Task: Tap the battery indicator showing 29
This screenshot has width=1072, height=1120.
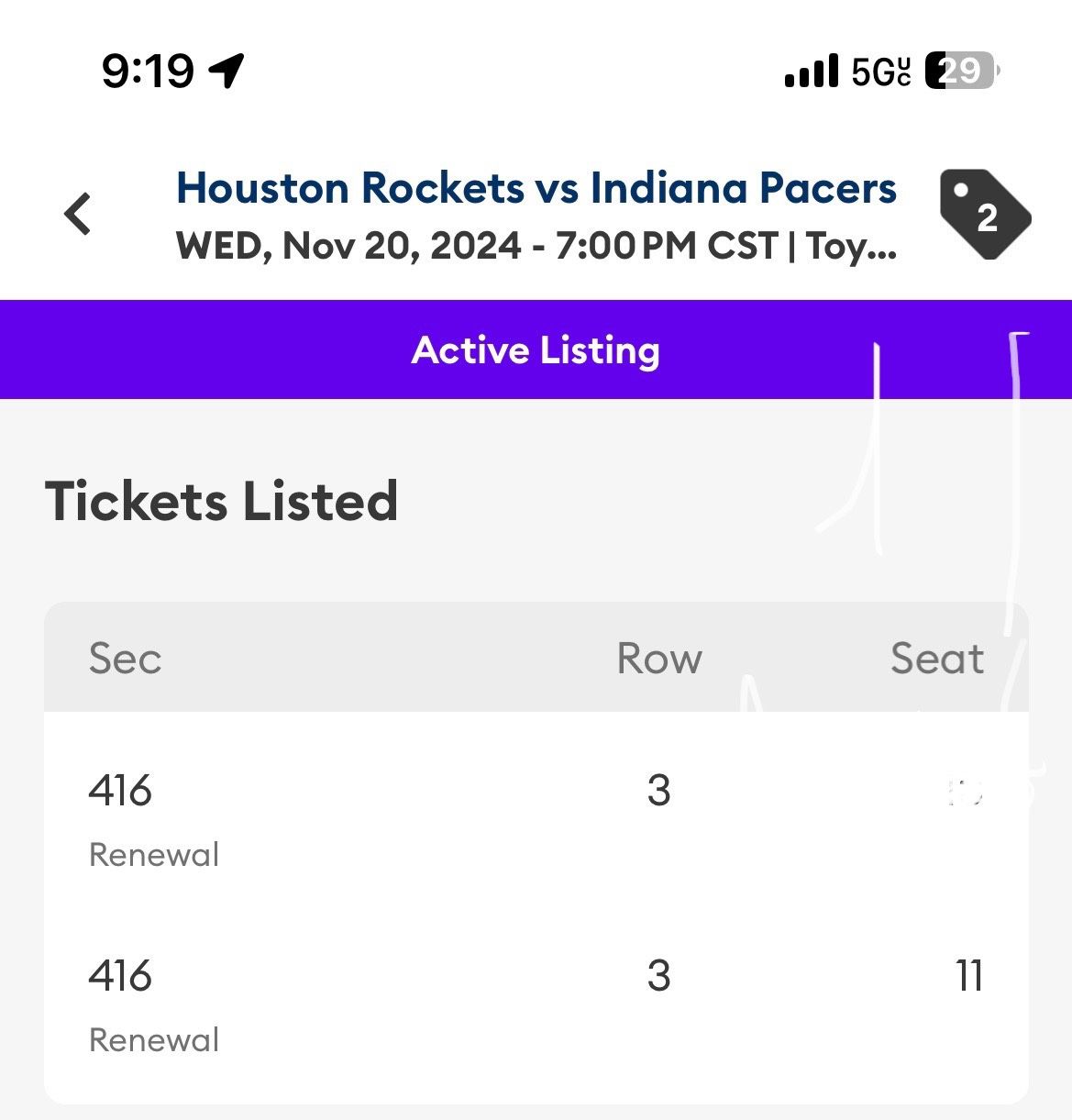Action: [x=960, y=71]
